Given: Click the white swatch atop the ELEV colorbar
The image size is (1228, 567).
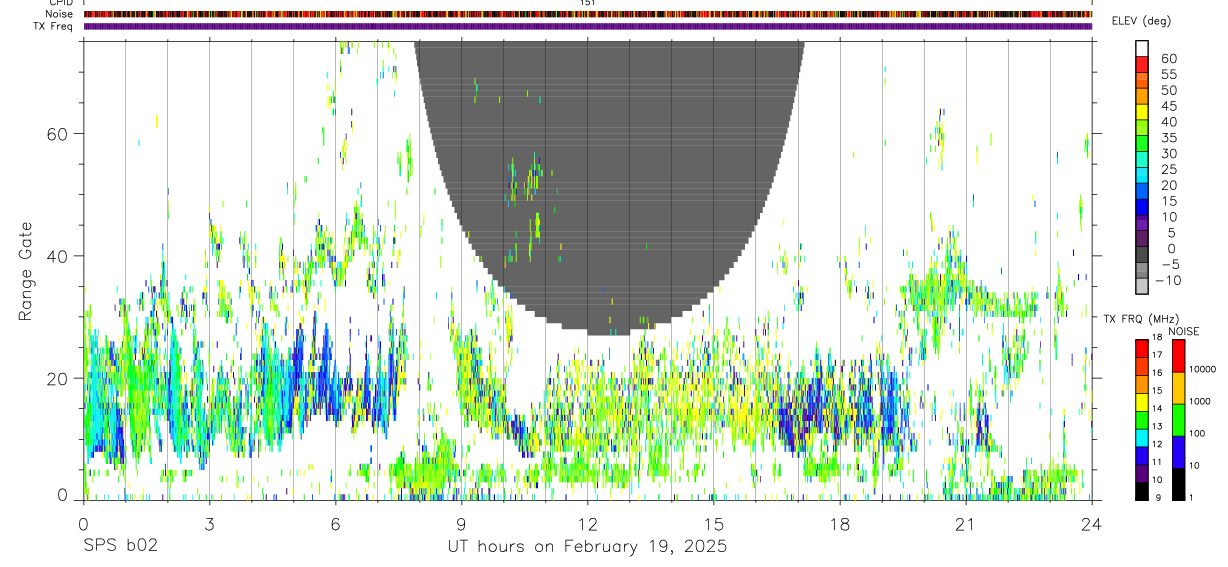Looking at the screenshot, I should click(1142, 47).
